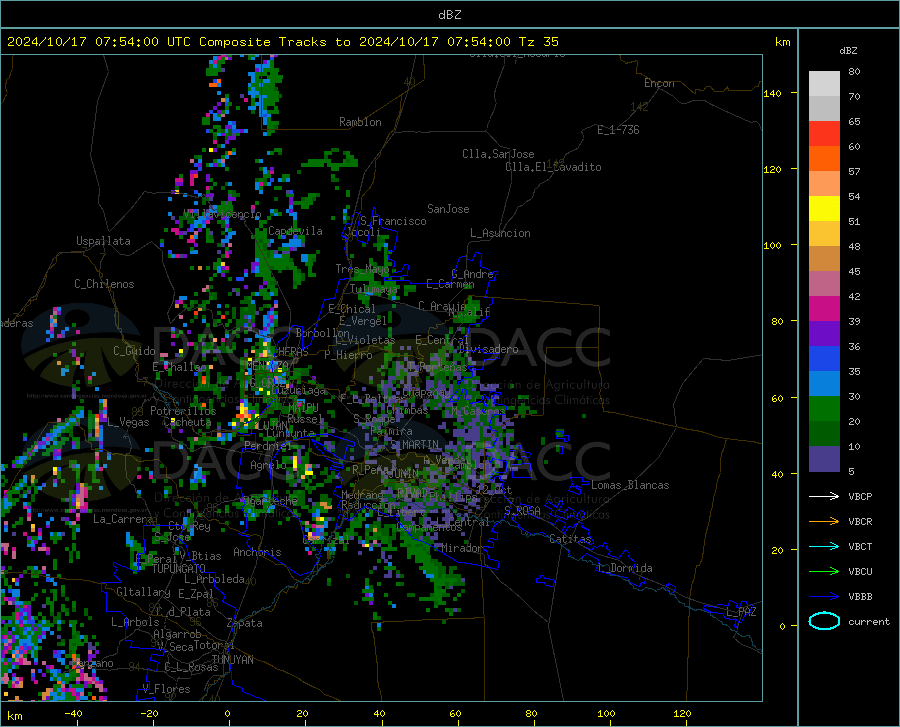Click the 'dBZ' heading above the color scale
Screen dimensions: 900x727
pos(848,50)
